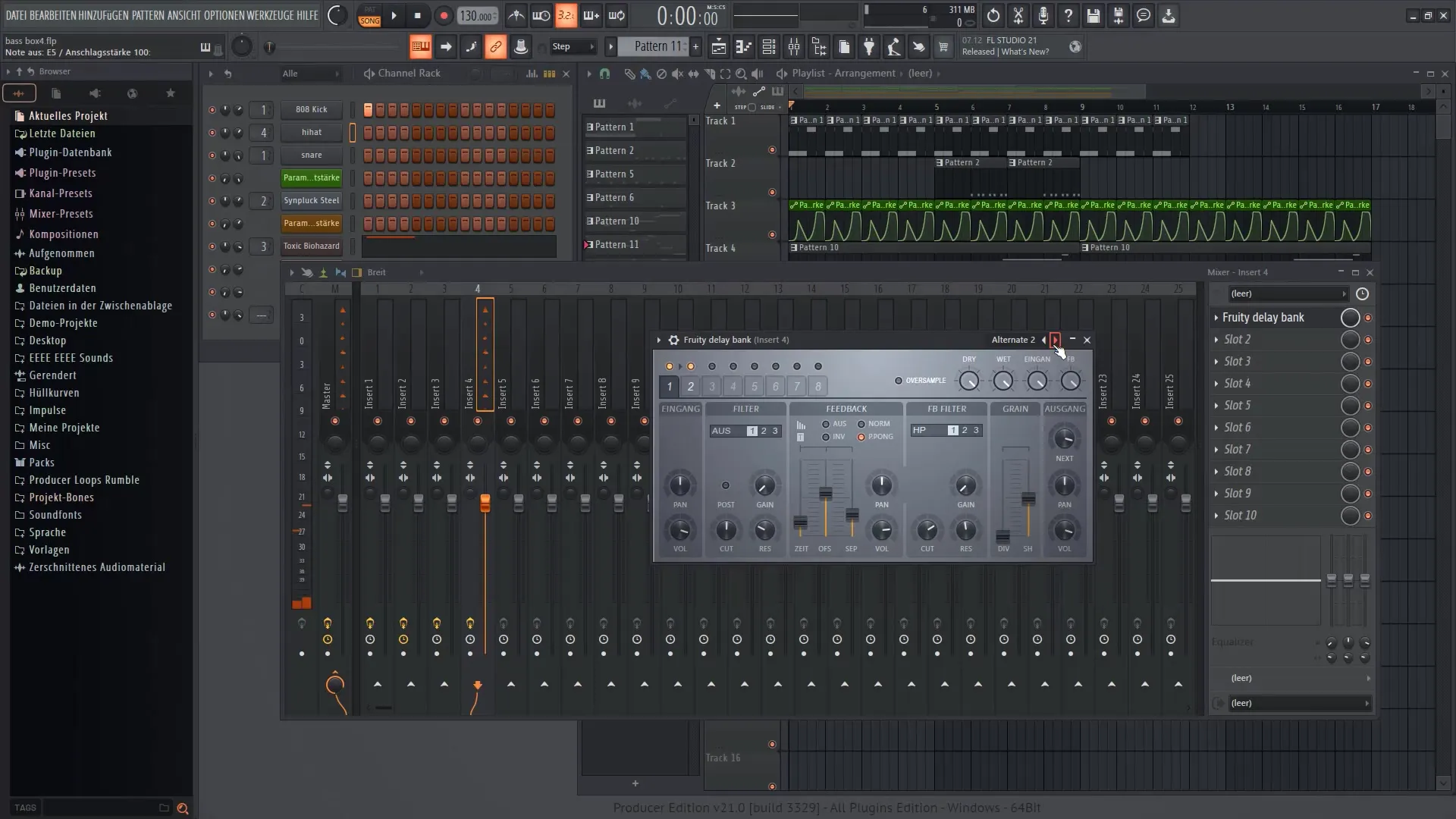Select bank 2 tab in Fruity delay bank
This screenshot has height=819, width=1456.
(691, 387)
